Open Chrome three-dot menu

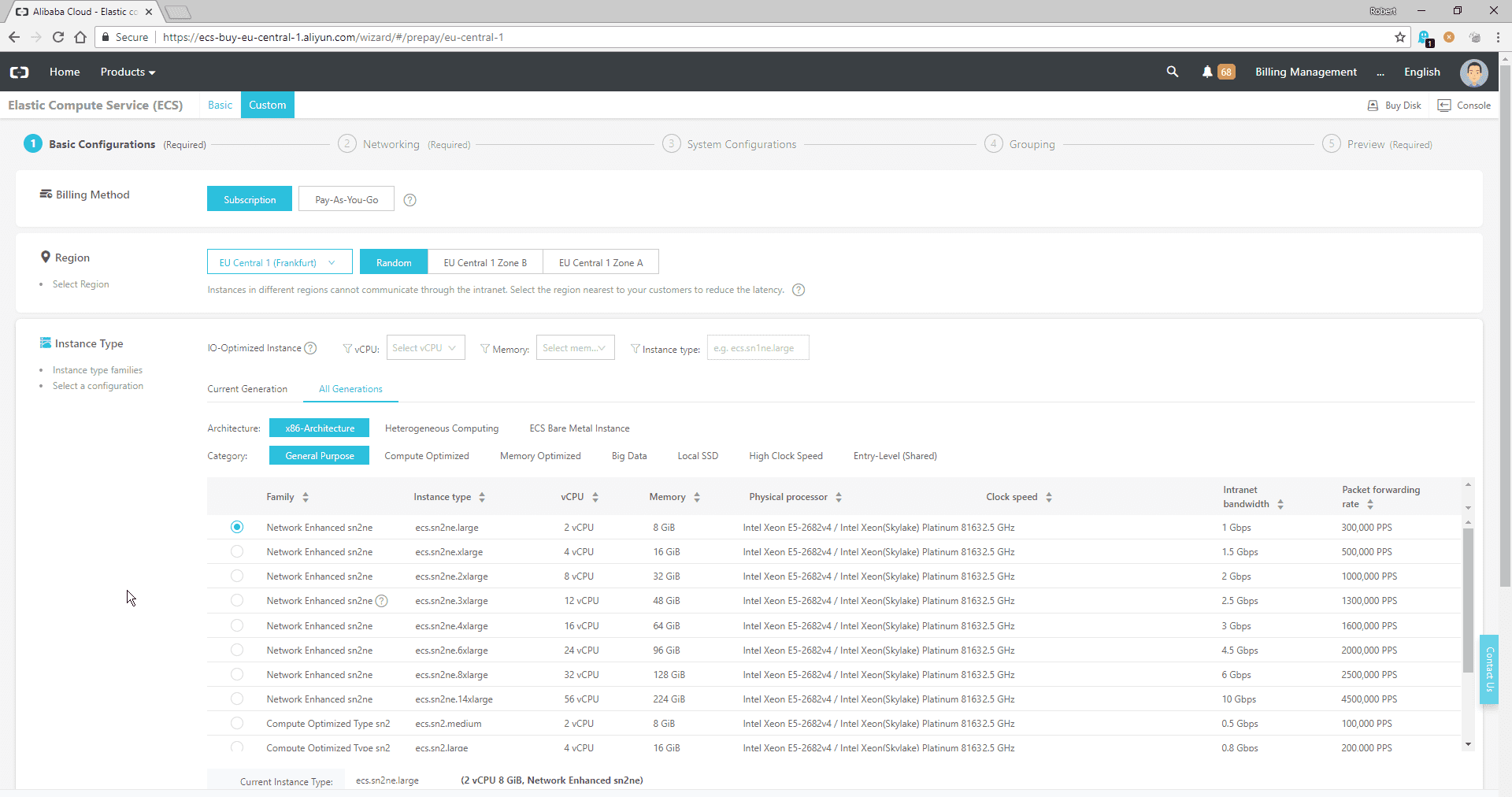tap(1498, 37)
